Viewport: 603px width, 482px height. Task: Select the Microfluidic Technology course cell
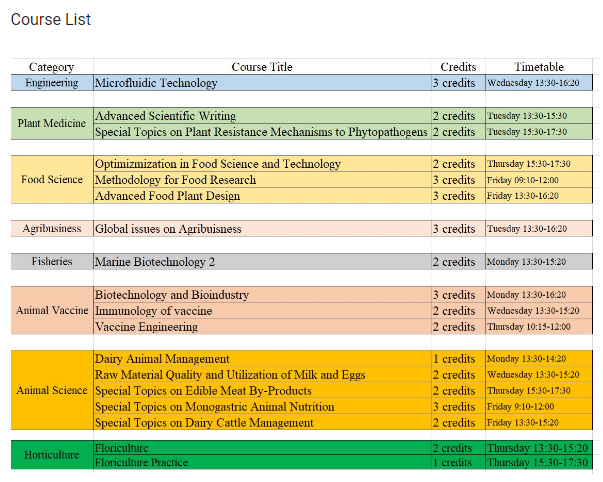156,83
